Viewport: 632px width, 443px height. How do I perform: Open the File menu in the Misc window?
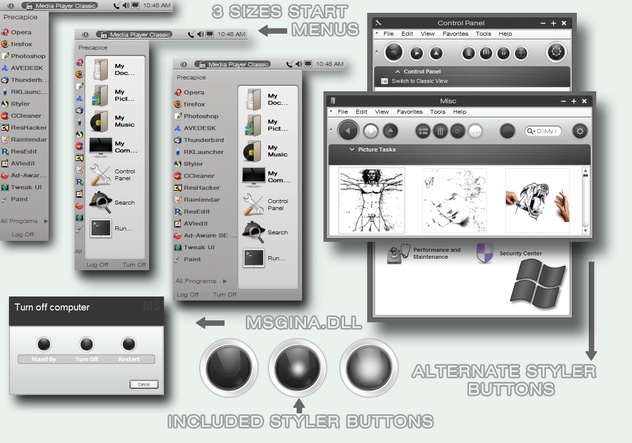tap(343, 112)
